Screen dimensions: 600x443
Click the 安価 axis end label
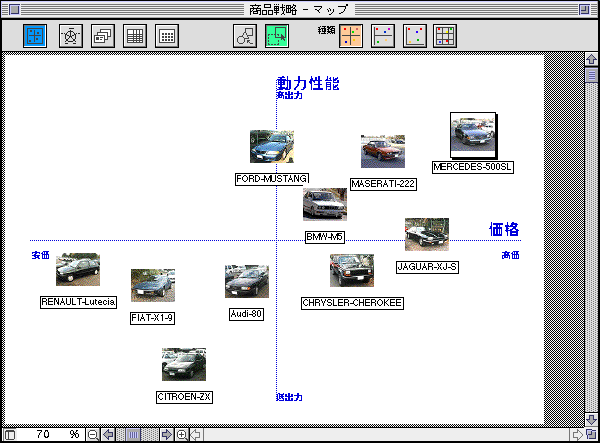[41, 255]
